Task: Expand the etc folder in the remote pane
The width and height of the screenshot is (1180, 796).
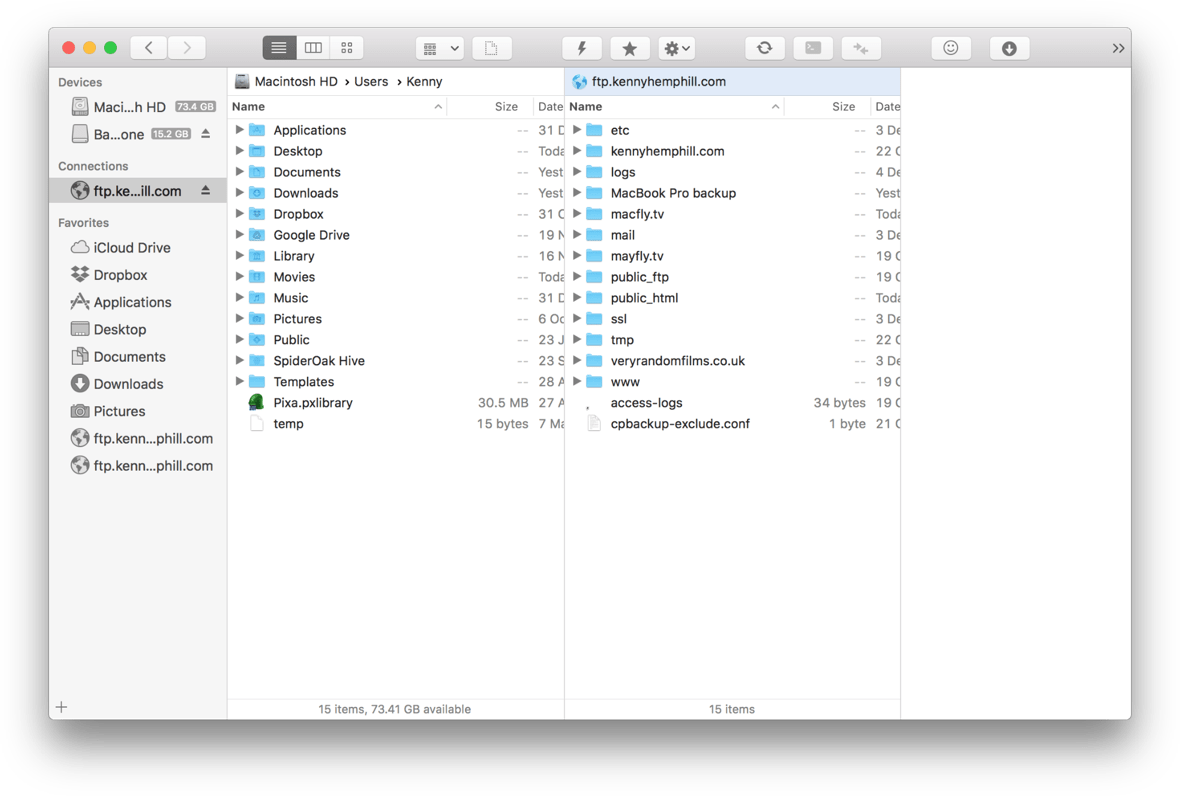Action: (576, 130)
